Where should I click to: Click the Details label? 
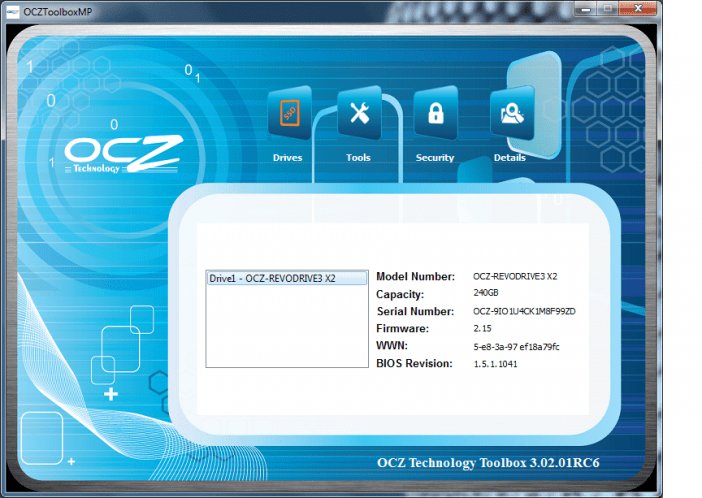pos(509,158)
